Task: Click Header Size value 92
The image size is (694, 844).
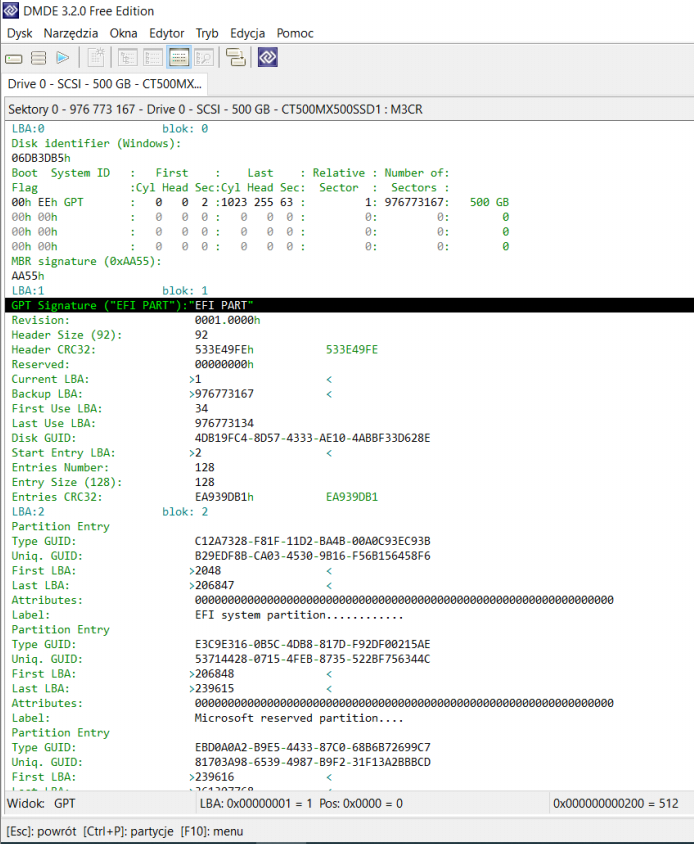Action: tap(201, 335)
